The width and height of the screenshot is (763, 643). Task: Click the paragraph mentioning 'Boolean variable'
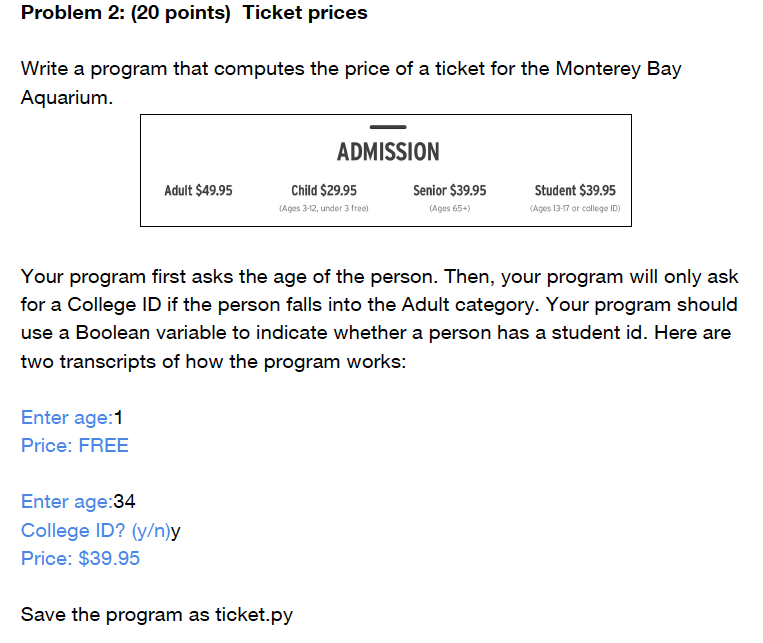pyautogui.click(x=380, y=319)
